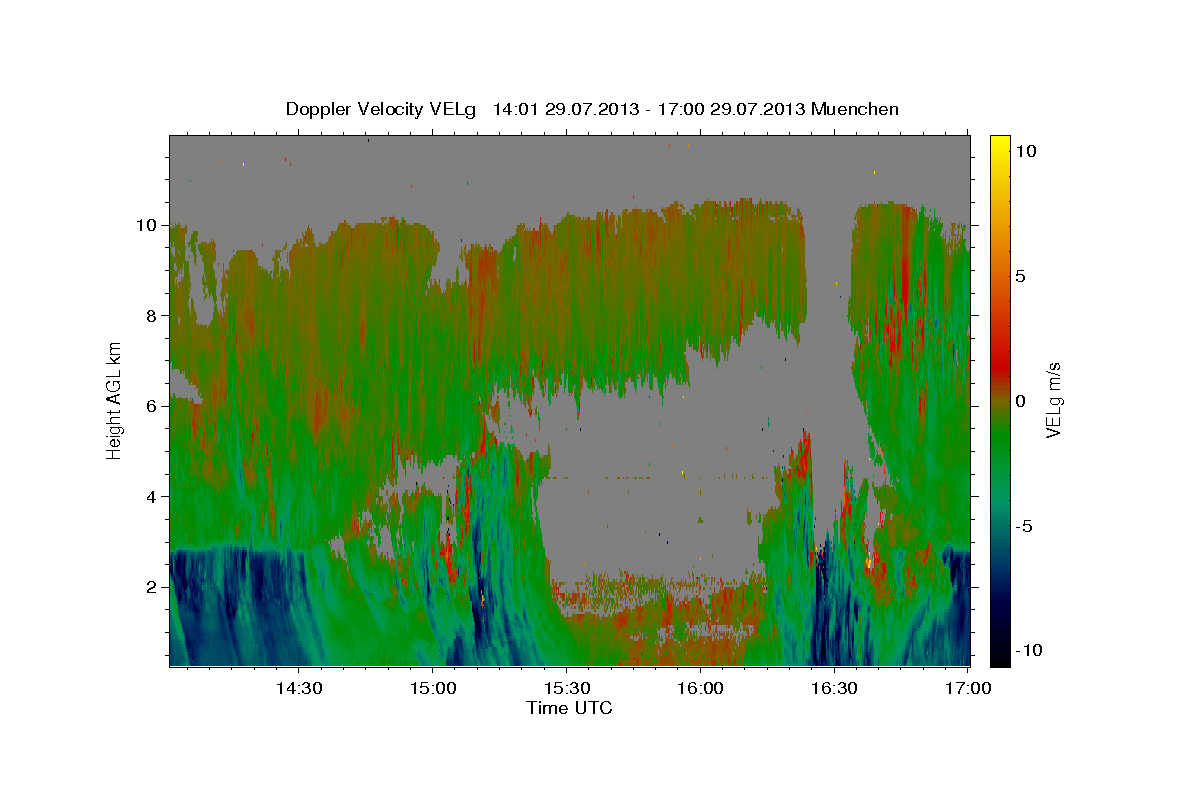Click the 16:30 time tick label
This screenshot has height=800, width=1200.
pos(834,688)
